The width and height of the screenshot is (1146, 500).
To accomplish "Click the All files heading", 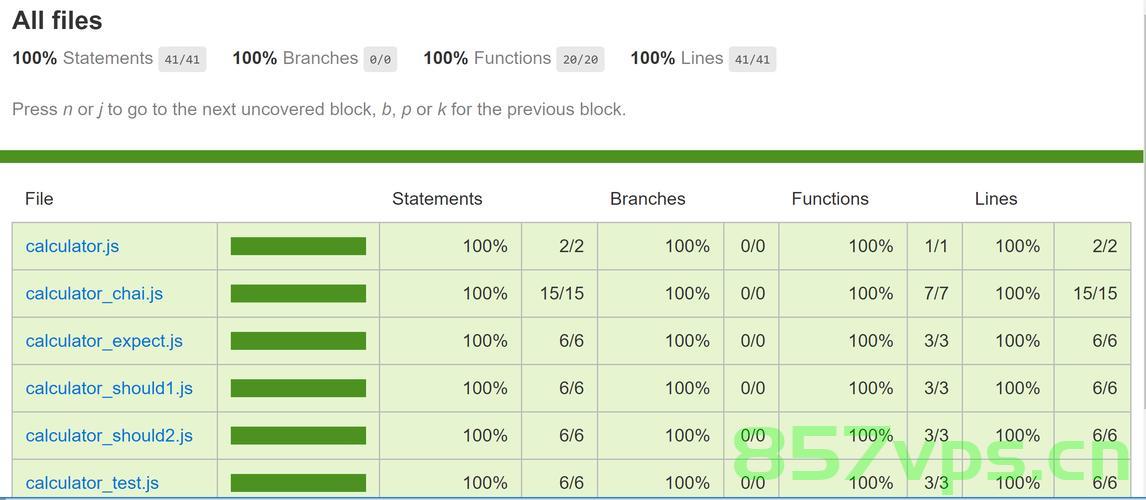I will (x=57, y=20).
